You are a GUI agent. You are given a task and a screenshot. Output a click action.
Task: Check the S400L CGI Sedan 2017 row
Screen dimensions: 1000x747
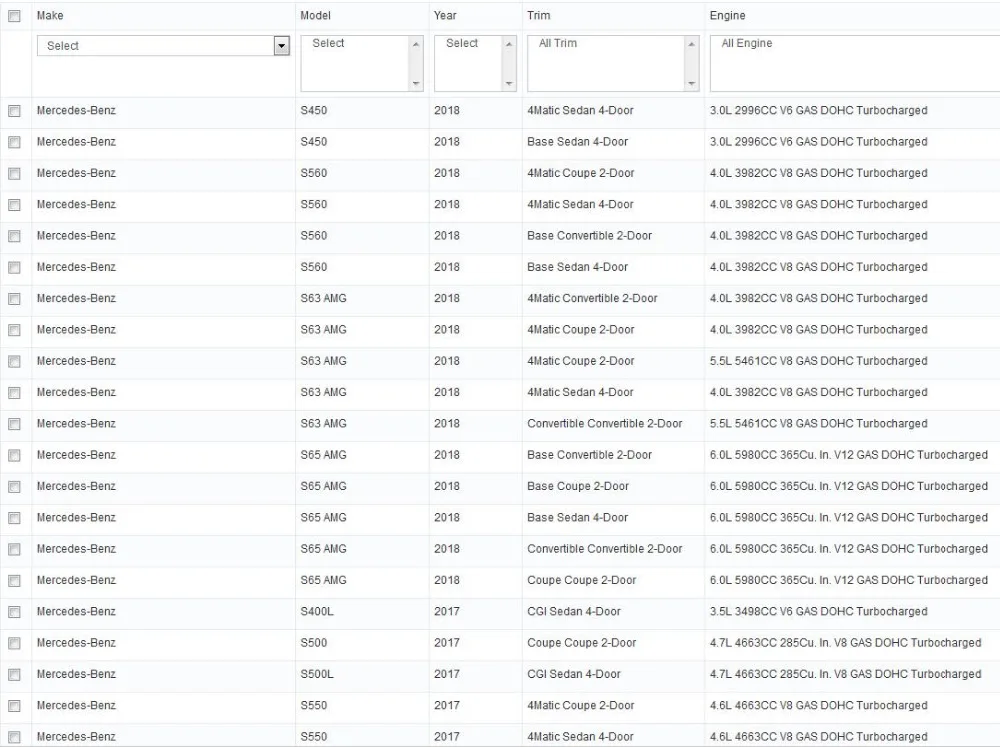[x=14, y=612]
